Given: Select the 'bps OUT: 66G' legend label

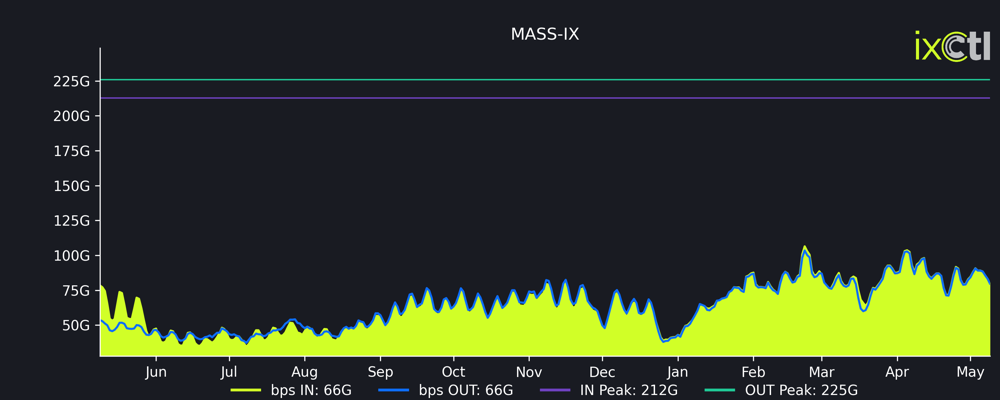Looking at the screenshot, I should tap(466, 390).
